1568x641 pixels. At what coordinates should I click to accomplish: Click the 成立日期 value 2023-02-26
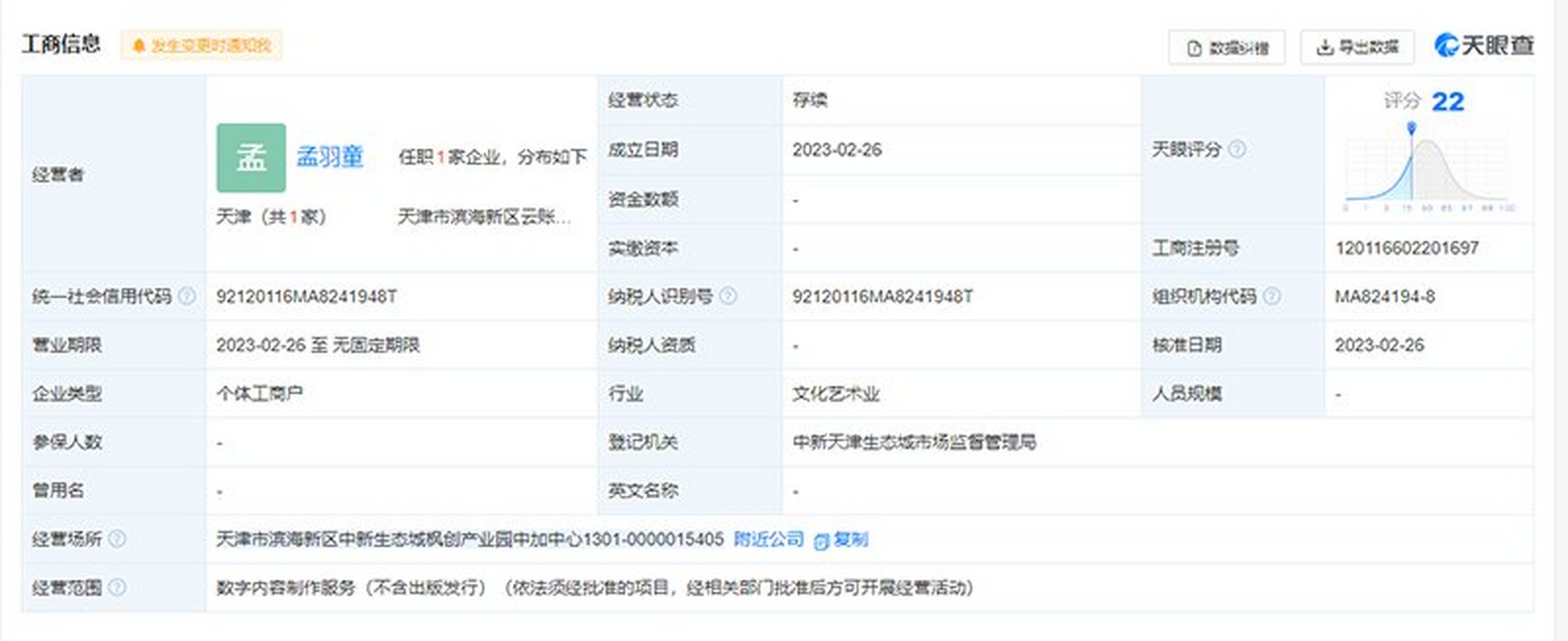[x=837, y=150]
